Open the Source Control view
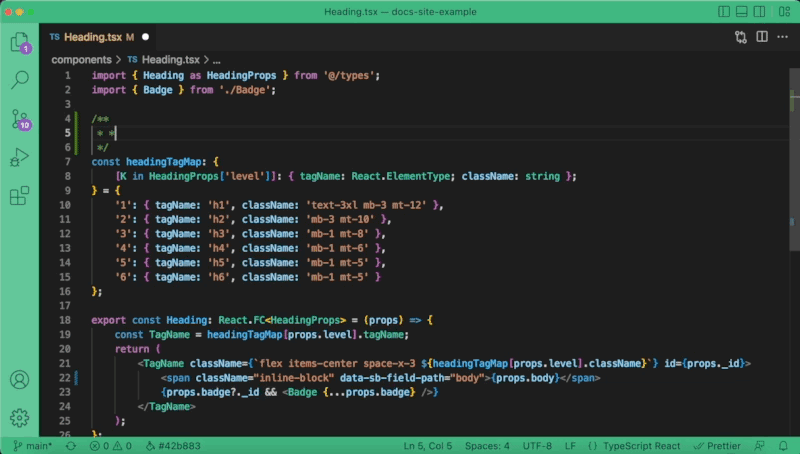The image size is (800, 454). click(x=20, y=119)
